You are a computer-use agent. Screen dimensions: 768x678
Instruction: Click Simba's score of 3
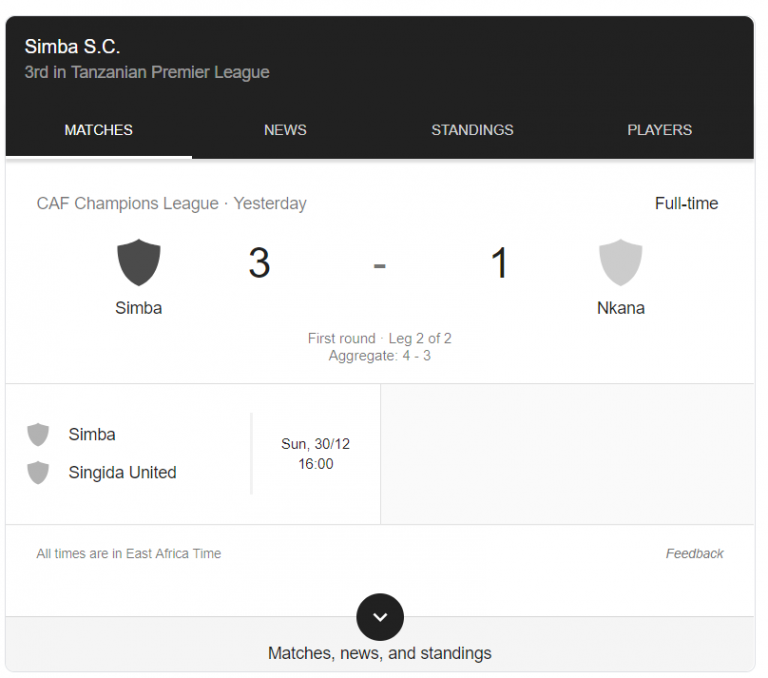coord(259,263)
